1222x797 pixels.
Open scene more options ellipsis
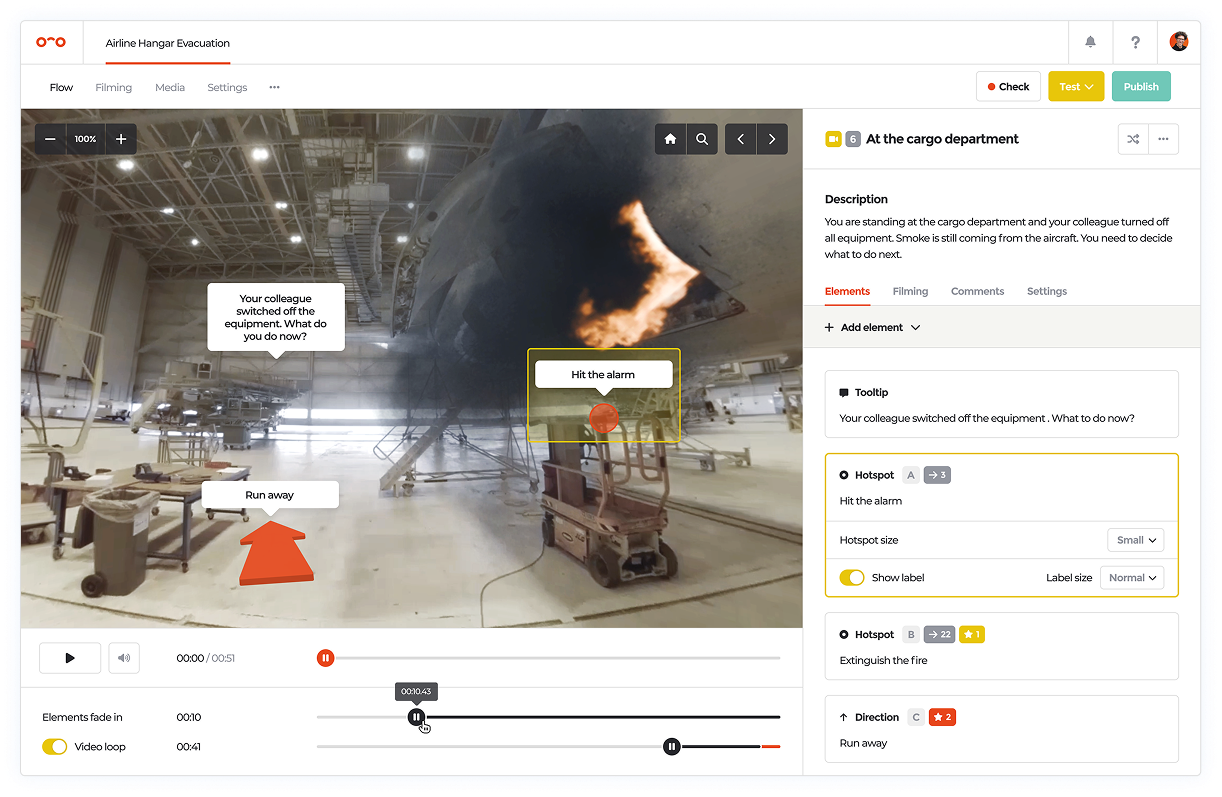coord(1163,139)
